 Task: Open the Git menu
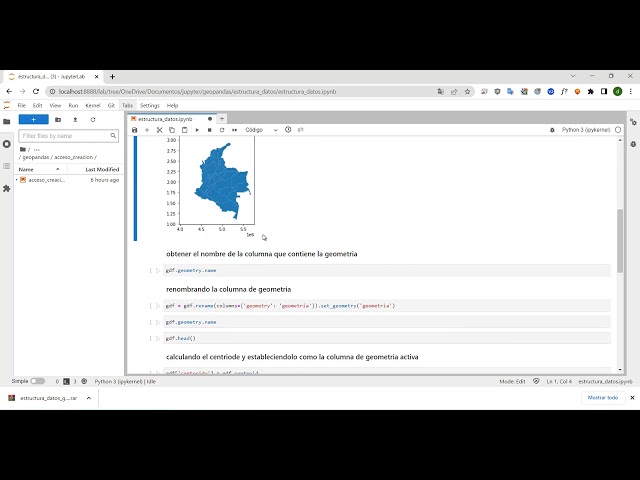click(x=111, y=105)
